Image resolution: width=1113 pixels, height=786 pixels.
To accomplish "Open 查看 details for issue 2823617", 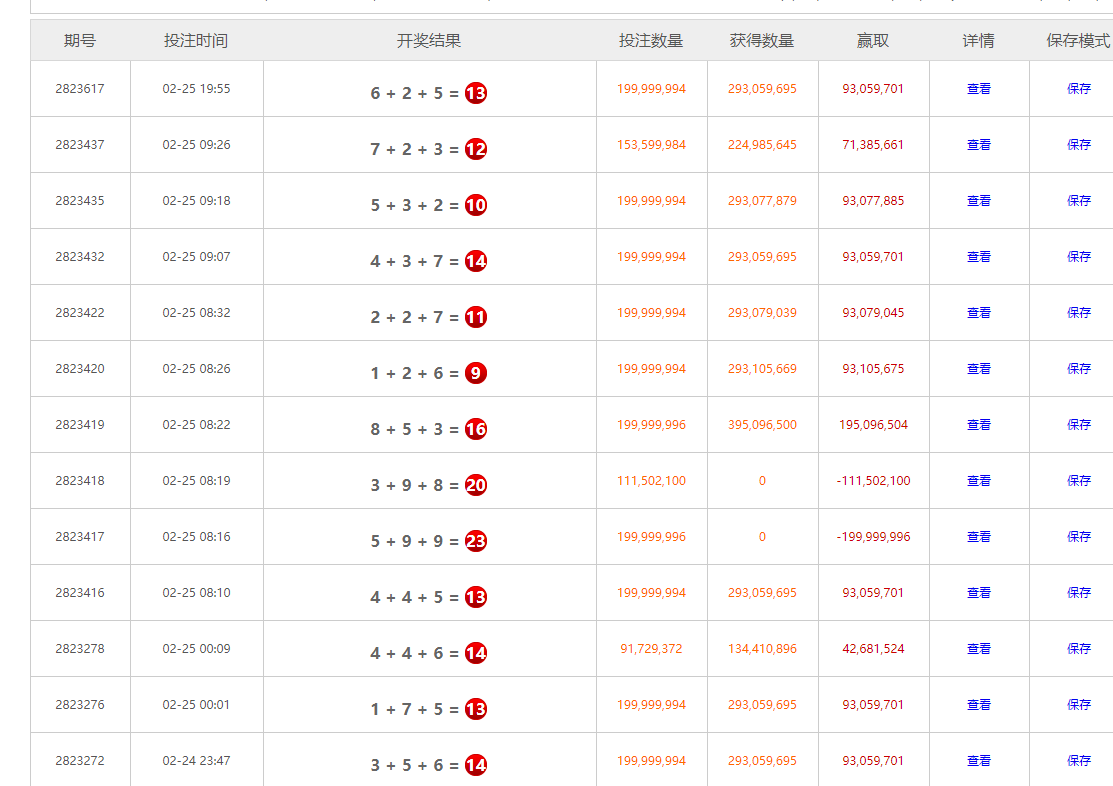I will click(978, 89).
